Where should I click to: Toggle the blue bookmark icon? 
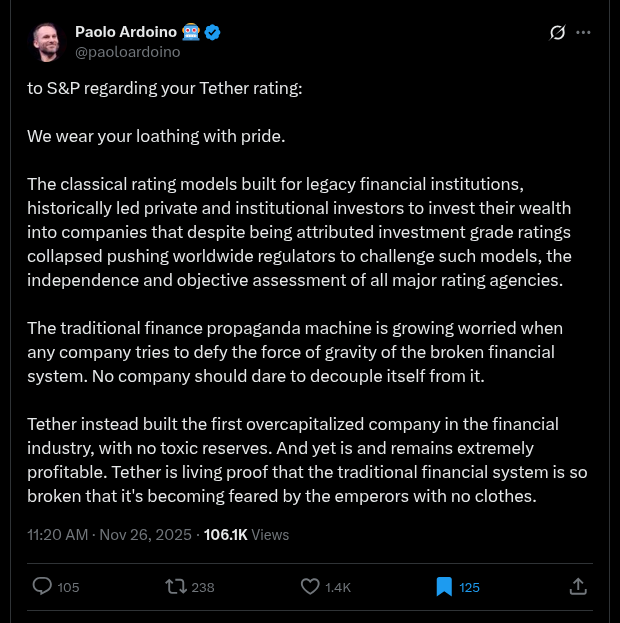point(444,587)
